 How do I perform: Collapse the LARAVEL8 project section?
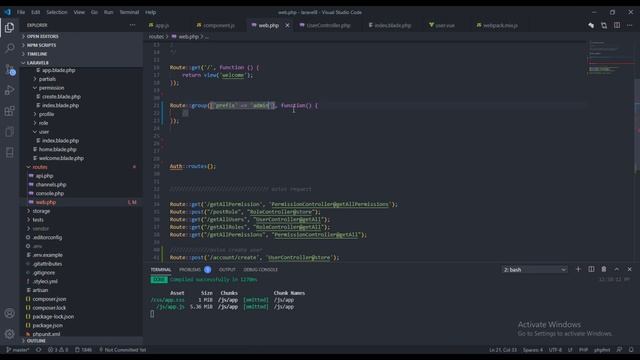(38, 63)
